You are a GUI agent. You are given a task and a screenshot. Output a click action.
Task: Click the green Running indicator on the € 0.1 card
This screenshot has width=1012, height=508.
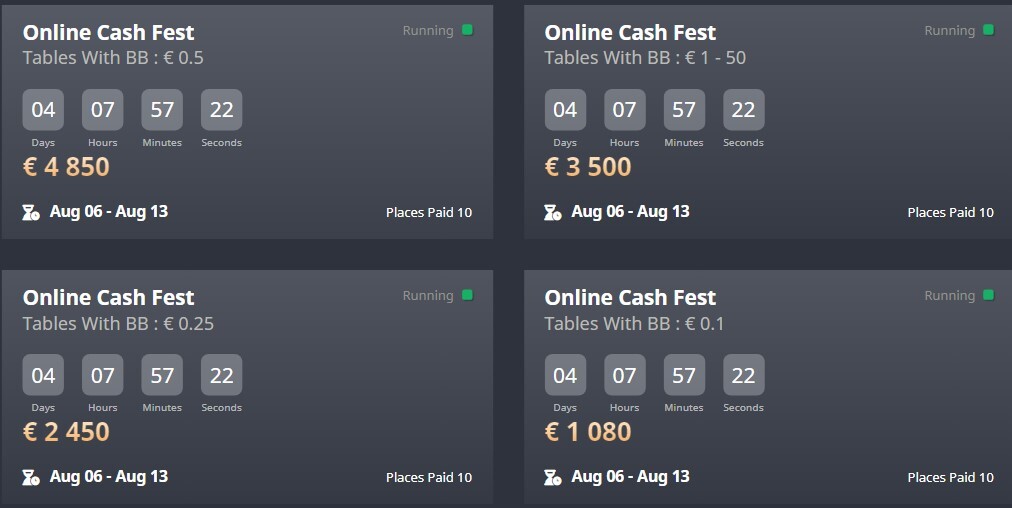pos(989,295)
